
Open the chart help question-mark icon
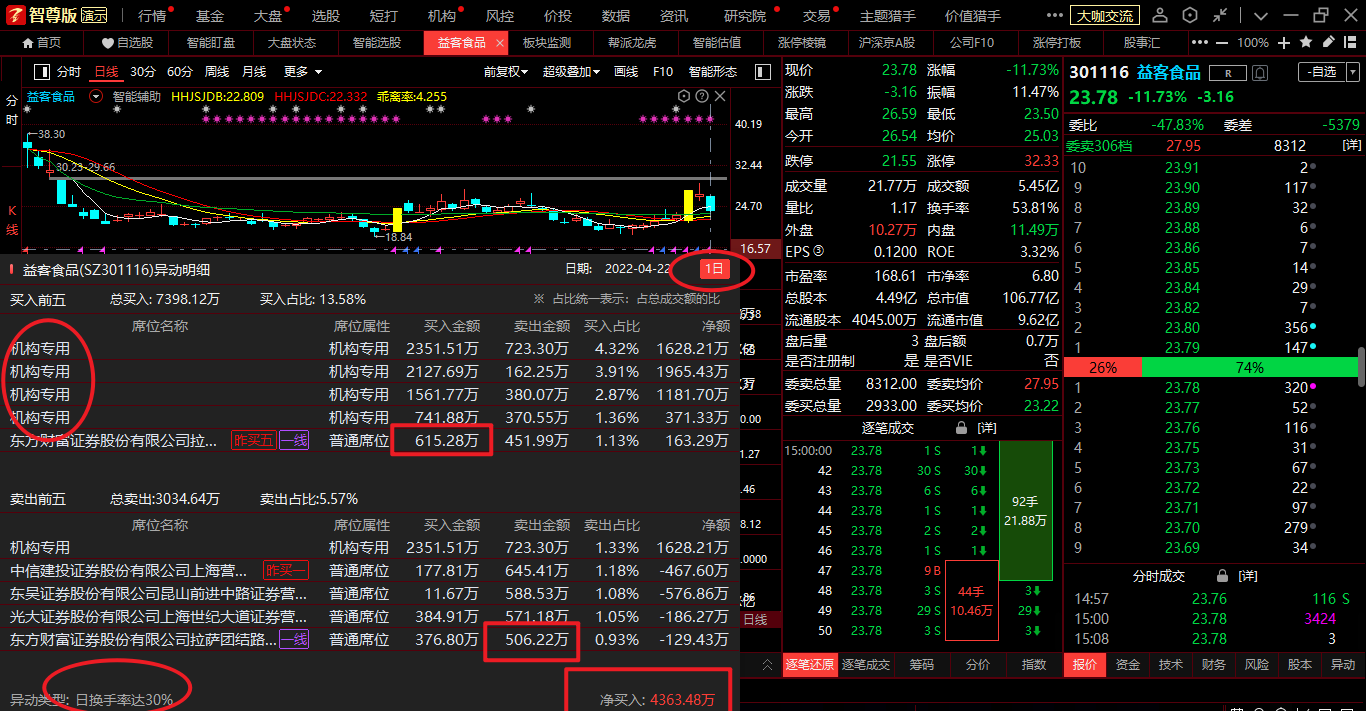pos(702,96)
